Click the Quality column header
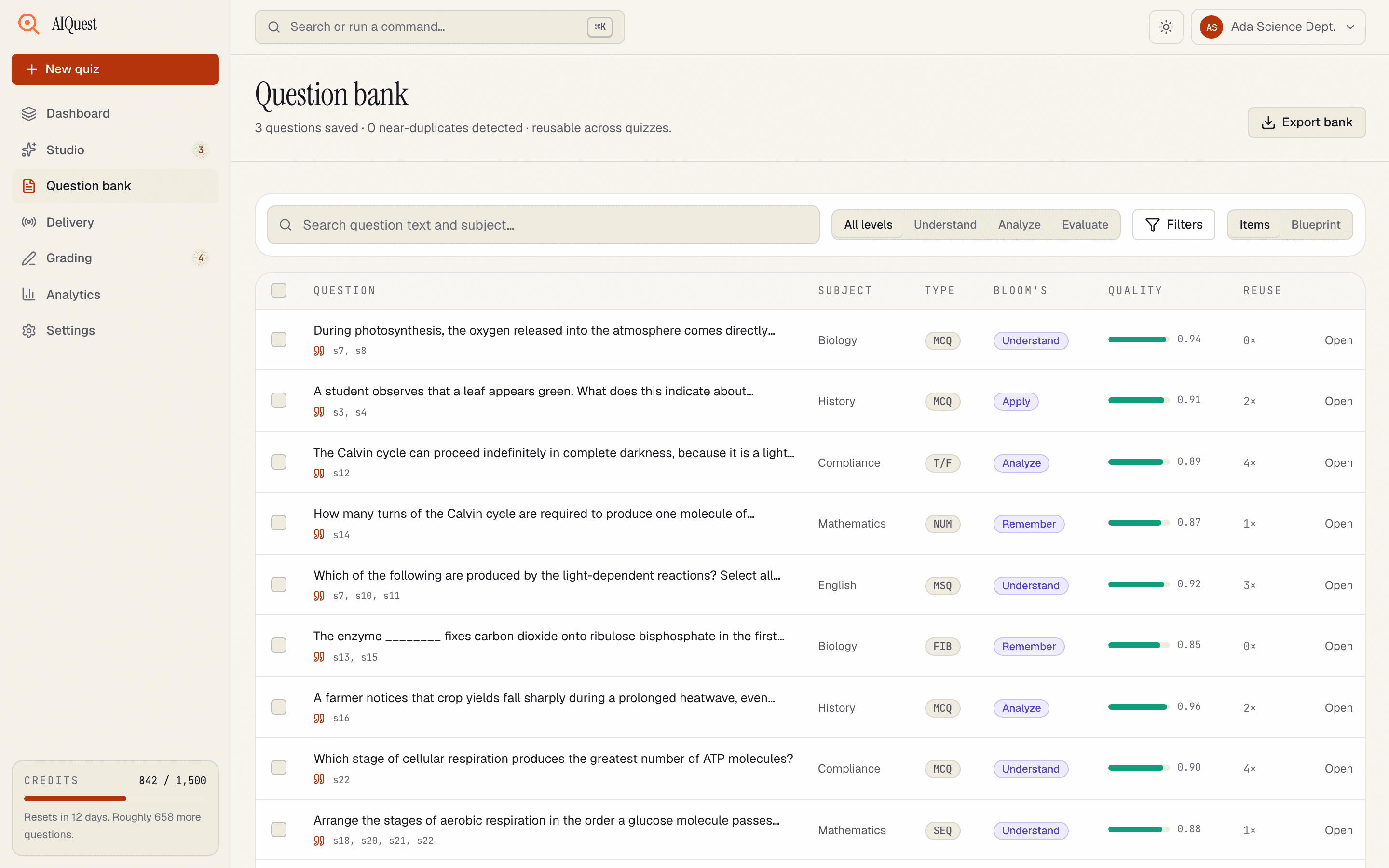1389x868 pixels. 1135,290
